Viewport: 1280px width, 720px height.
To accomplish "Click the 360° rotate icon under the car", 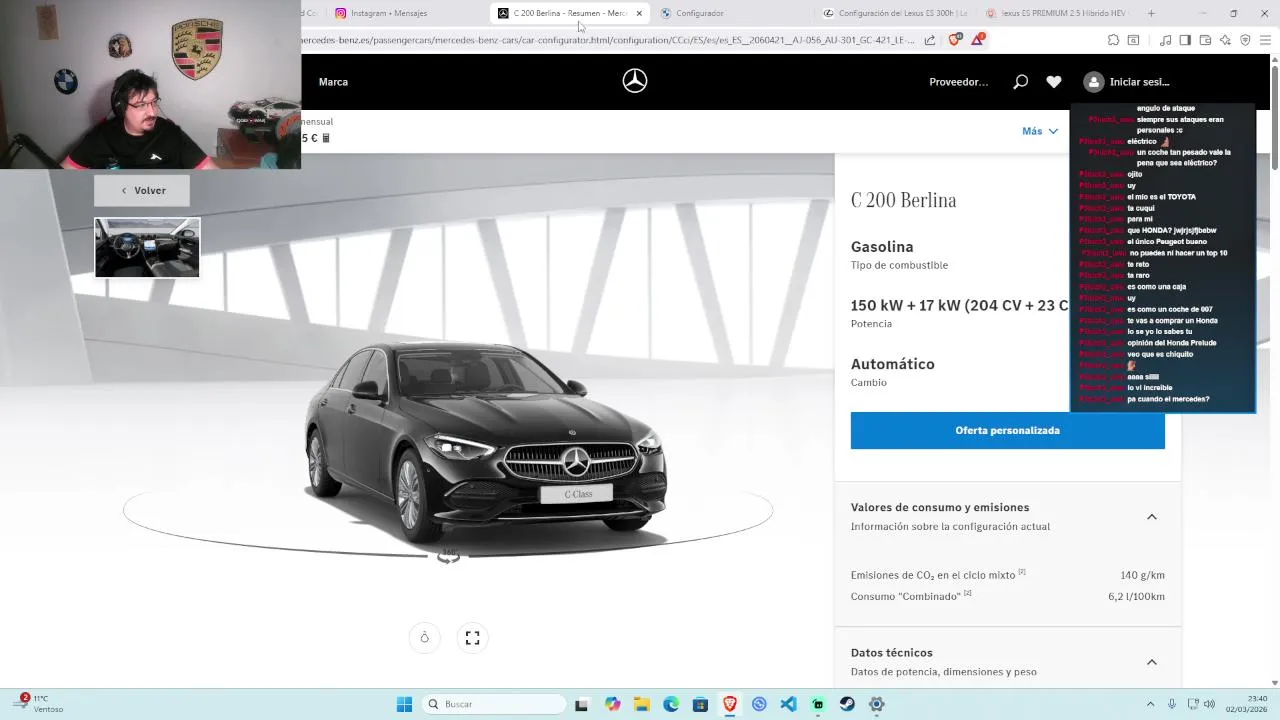I will point(448,556).
